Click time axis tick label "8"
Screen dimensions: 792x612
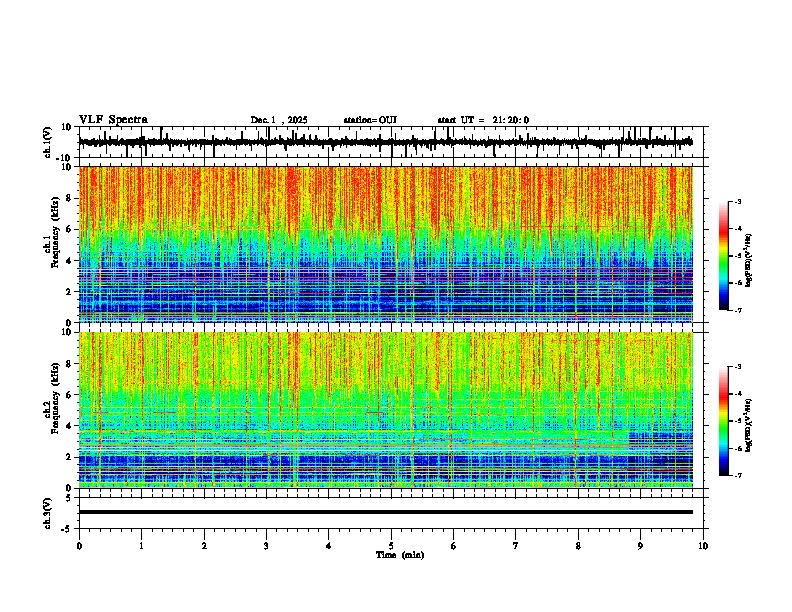(x=578, y=546)
